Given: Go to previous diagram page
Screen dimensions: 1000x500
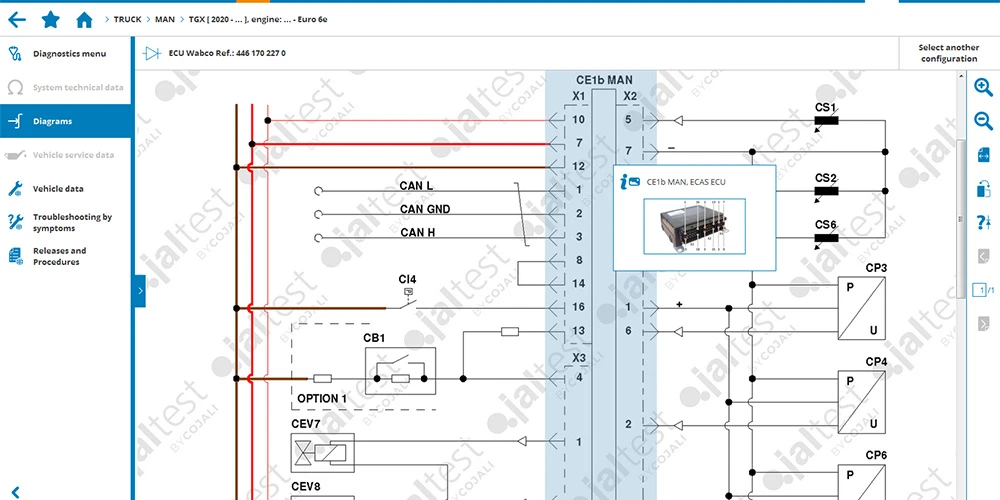Looking at the screenshot, I should tap(983, 256).
